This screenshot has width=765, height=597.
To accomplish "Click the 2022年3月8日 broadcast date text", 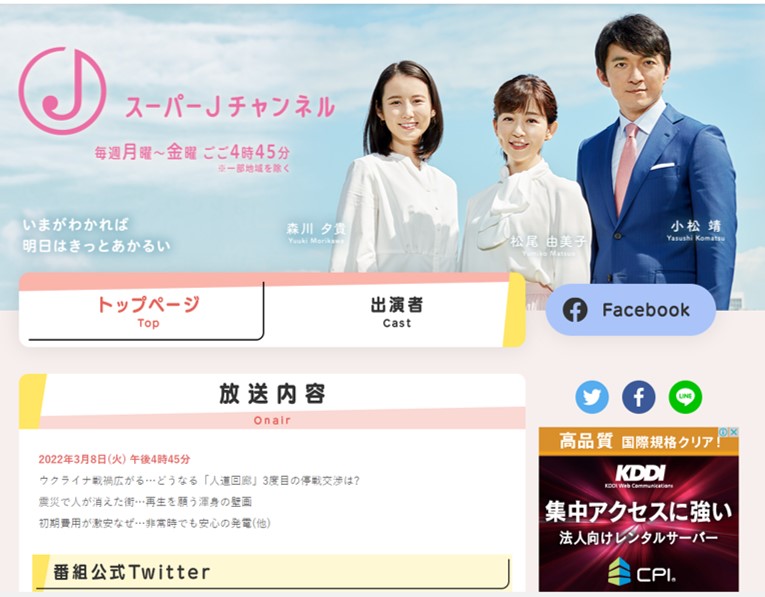I will [x=114, y=459].
